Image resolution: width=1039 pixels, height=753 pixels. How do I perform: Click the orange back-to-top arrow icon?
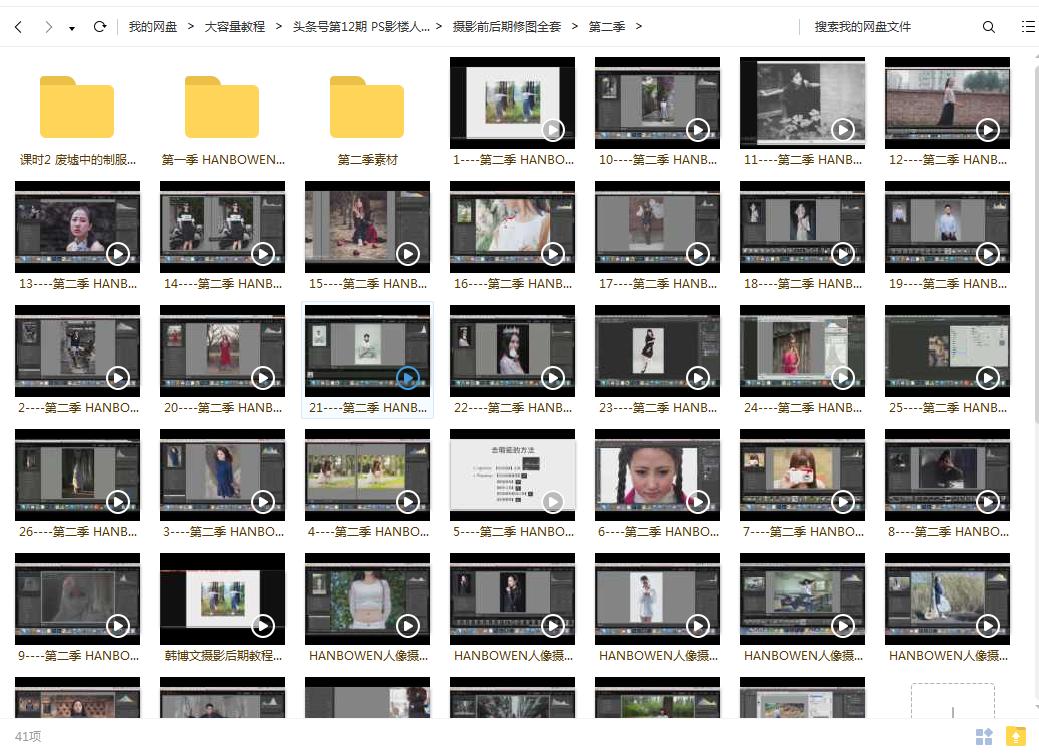[1016, 736]
